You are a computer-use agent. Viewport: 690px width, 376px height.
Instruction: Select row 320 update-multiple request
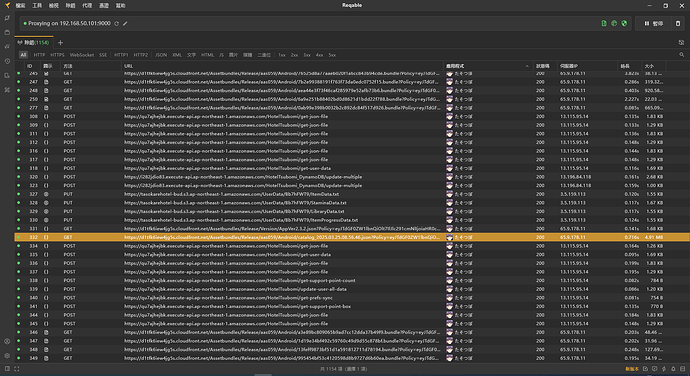352,177
